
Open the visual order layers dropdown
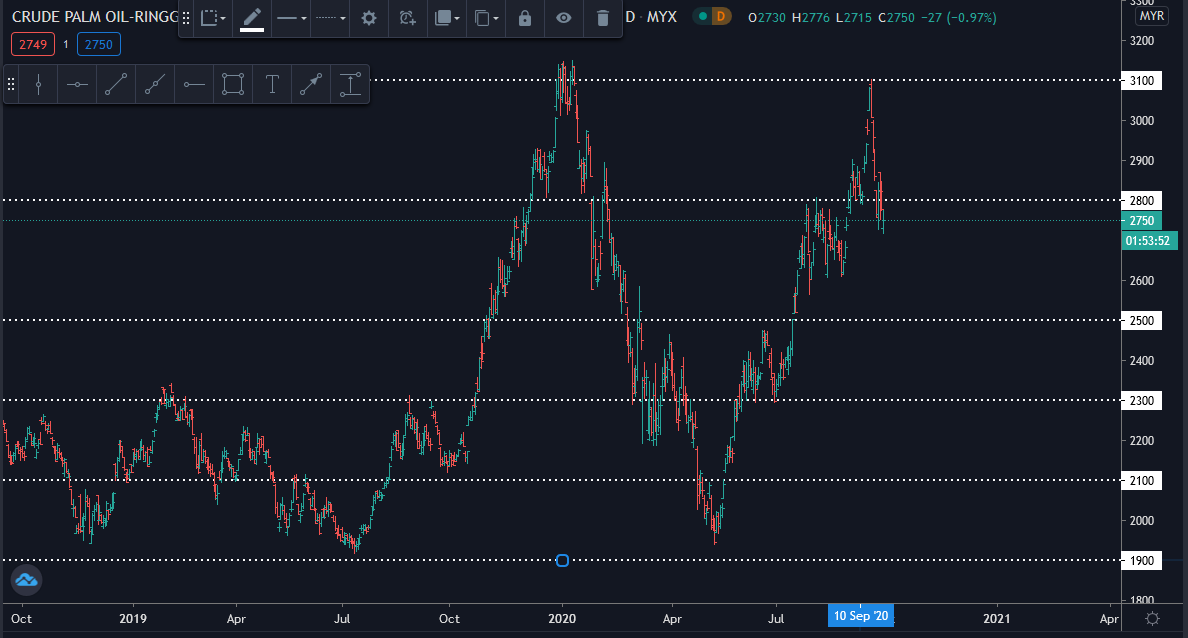coord(446,18)
